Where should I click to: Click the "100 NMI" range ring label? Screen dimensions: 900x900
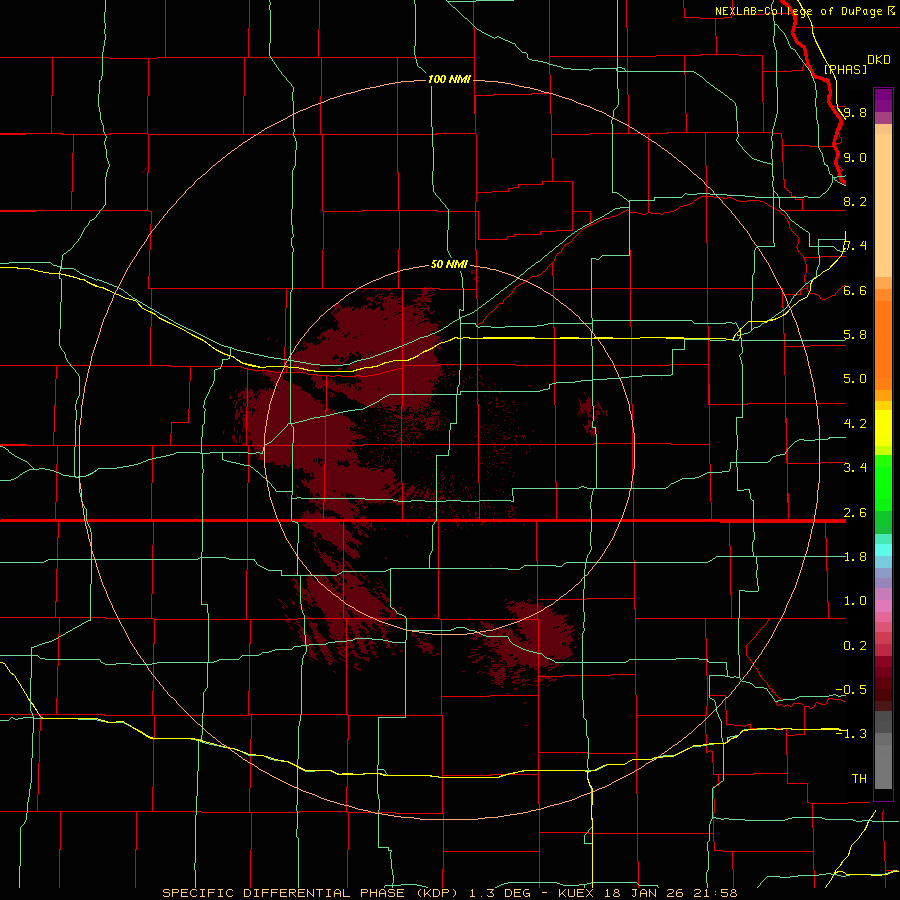tap(449, 79)
